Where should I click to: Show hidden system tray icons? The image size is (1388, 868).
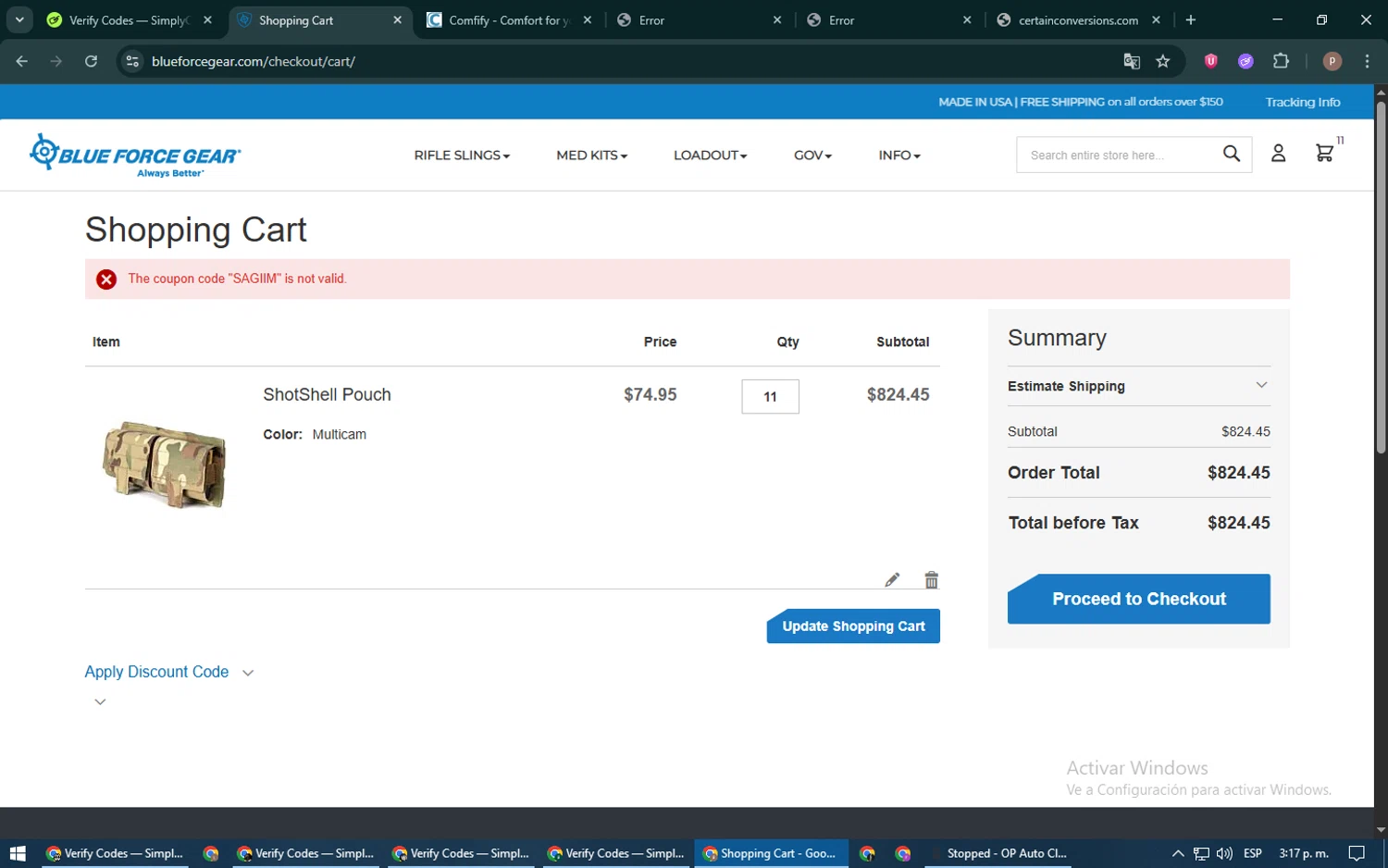[x=1178, y=853]
